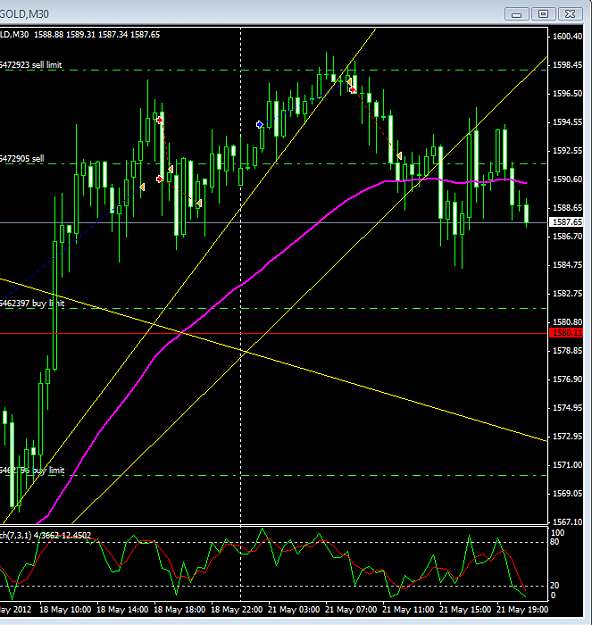Click the 1567.10 price scale label
This screenshot has width=592, height=625.
(567, 522)
